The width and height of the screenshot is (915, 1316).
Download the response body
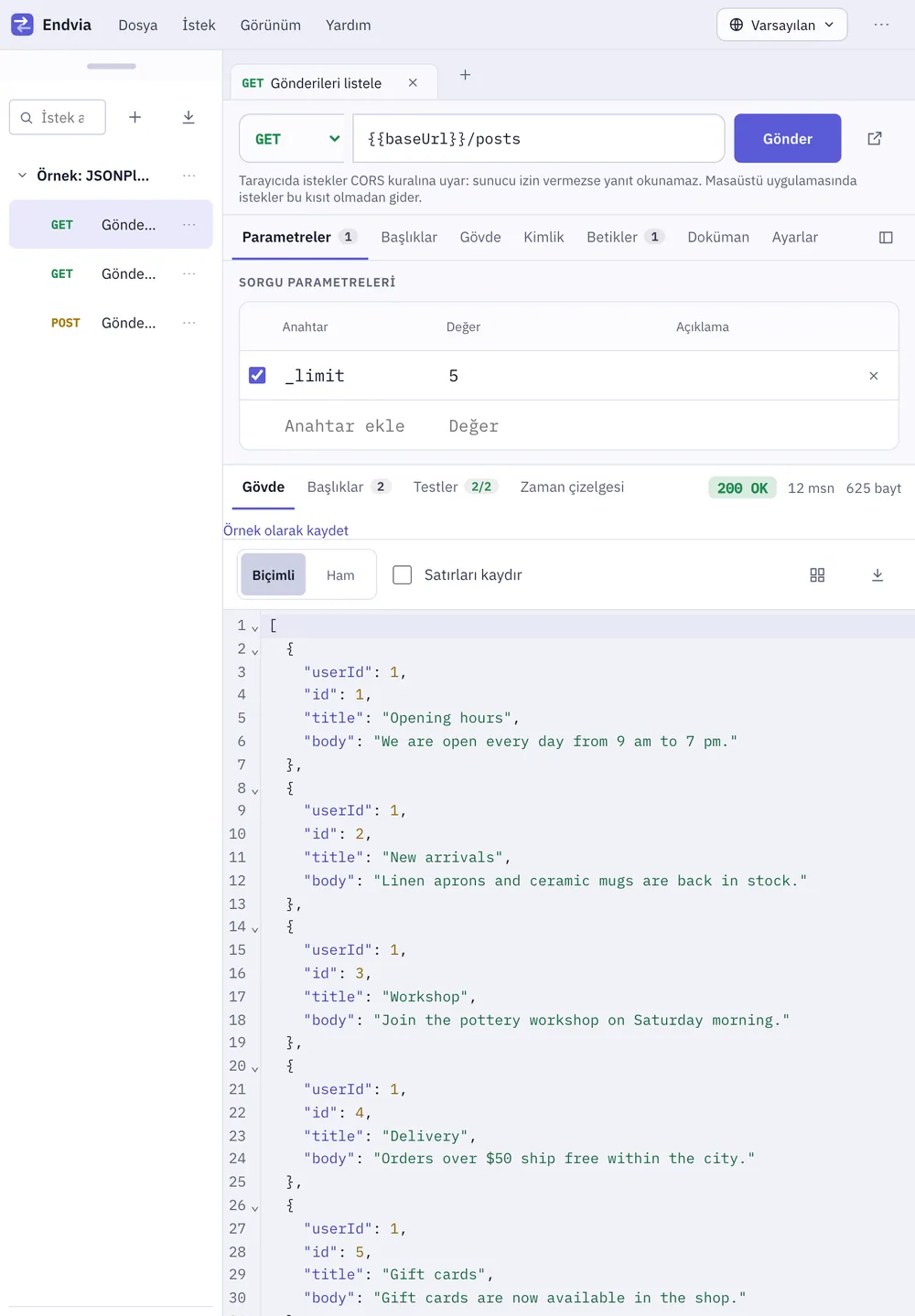coord(877,575)
